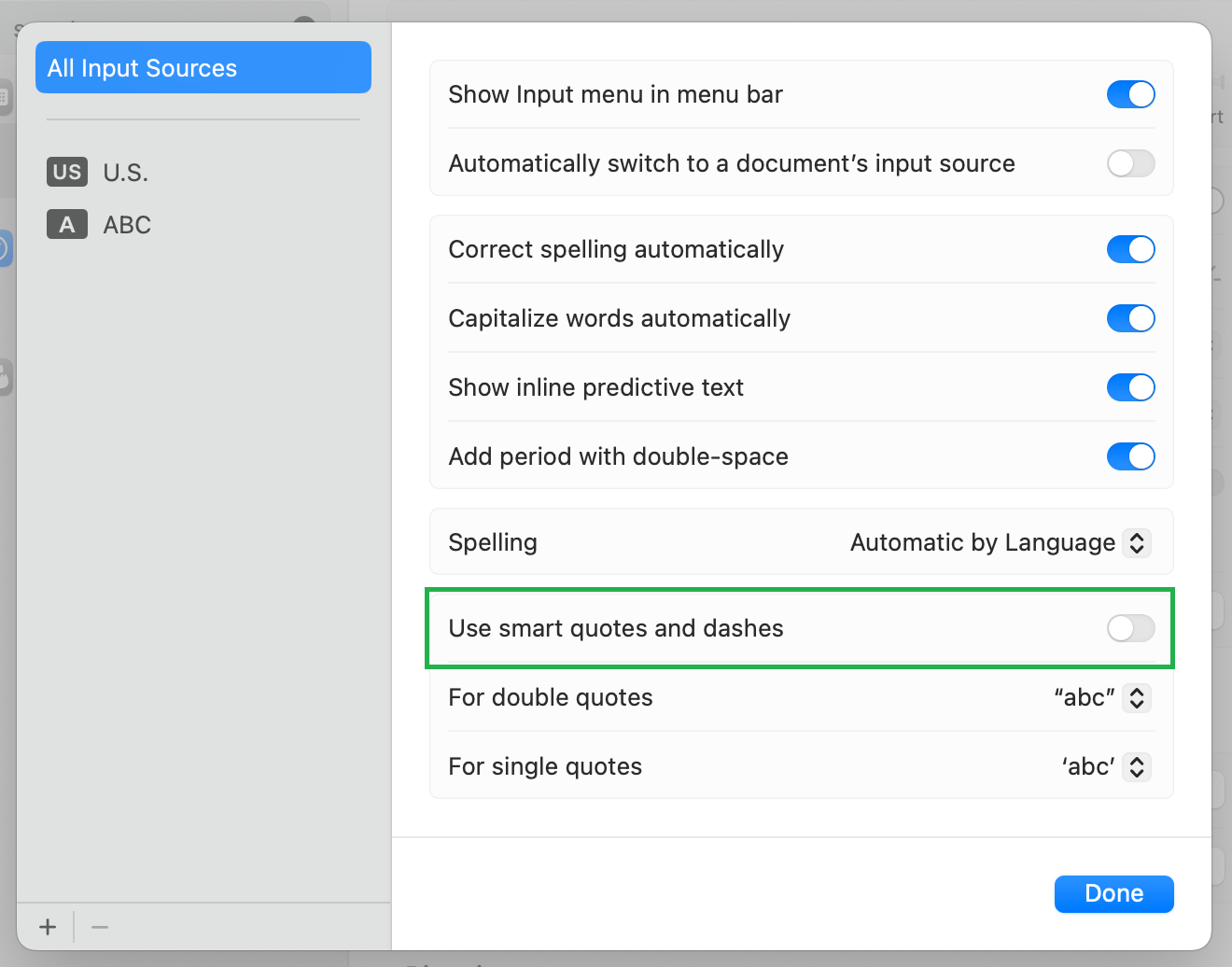Click the US keyboard layout icon

coord(67,172)
